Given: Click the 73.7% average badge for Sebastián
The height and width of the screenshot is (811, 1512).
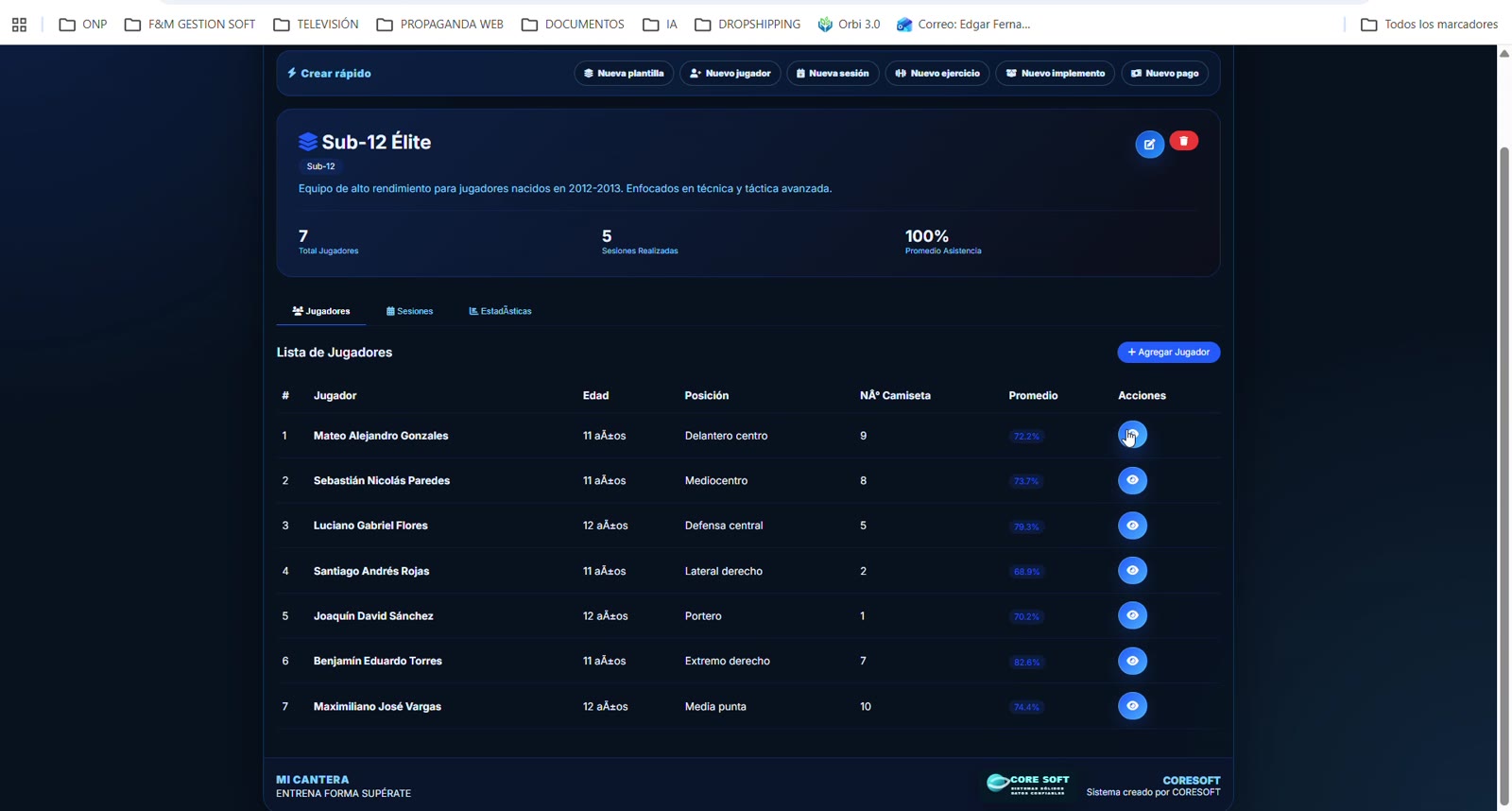Looking at the screenshot, I should (x=1026, y=481).
